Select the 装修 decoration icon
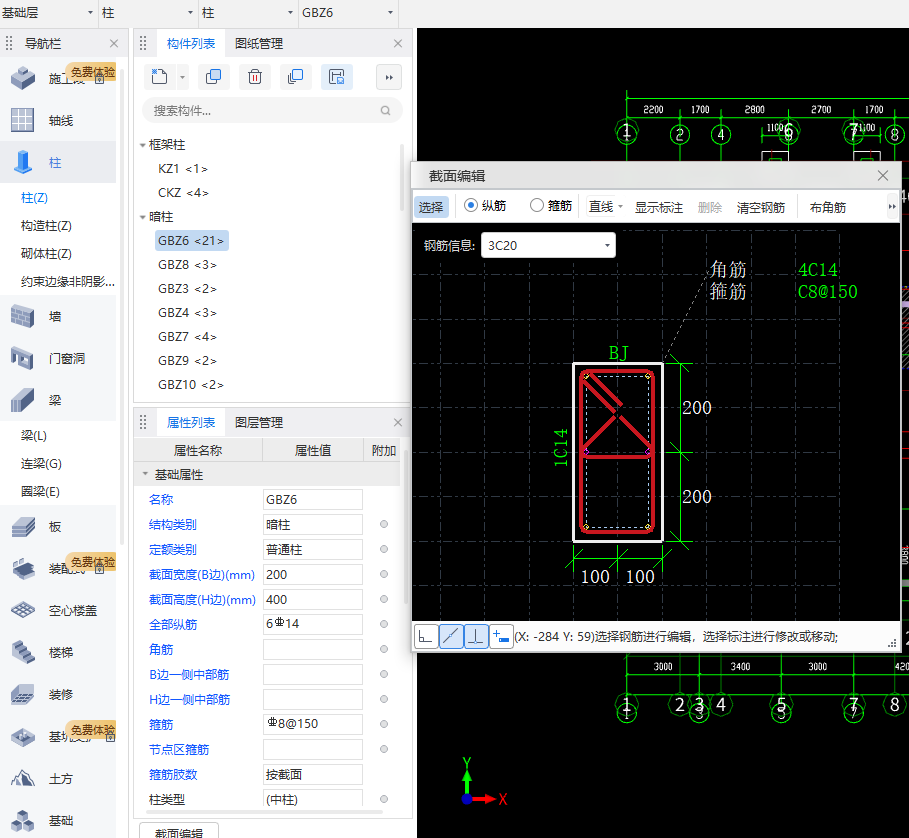 [23, 694]
